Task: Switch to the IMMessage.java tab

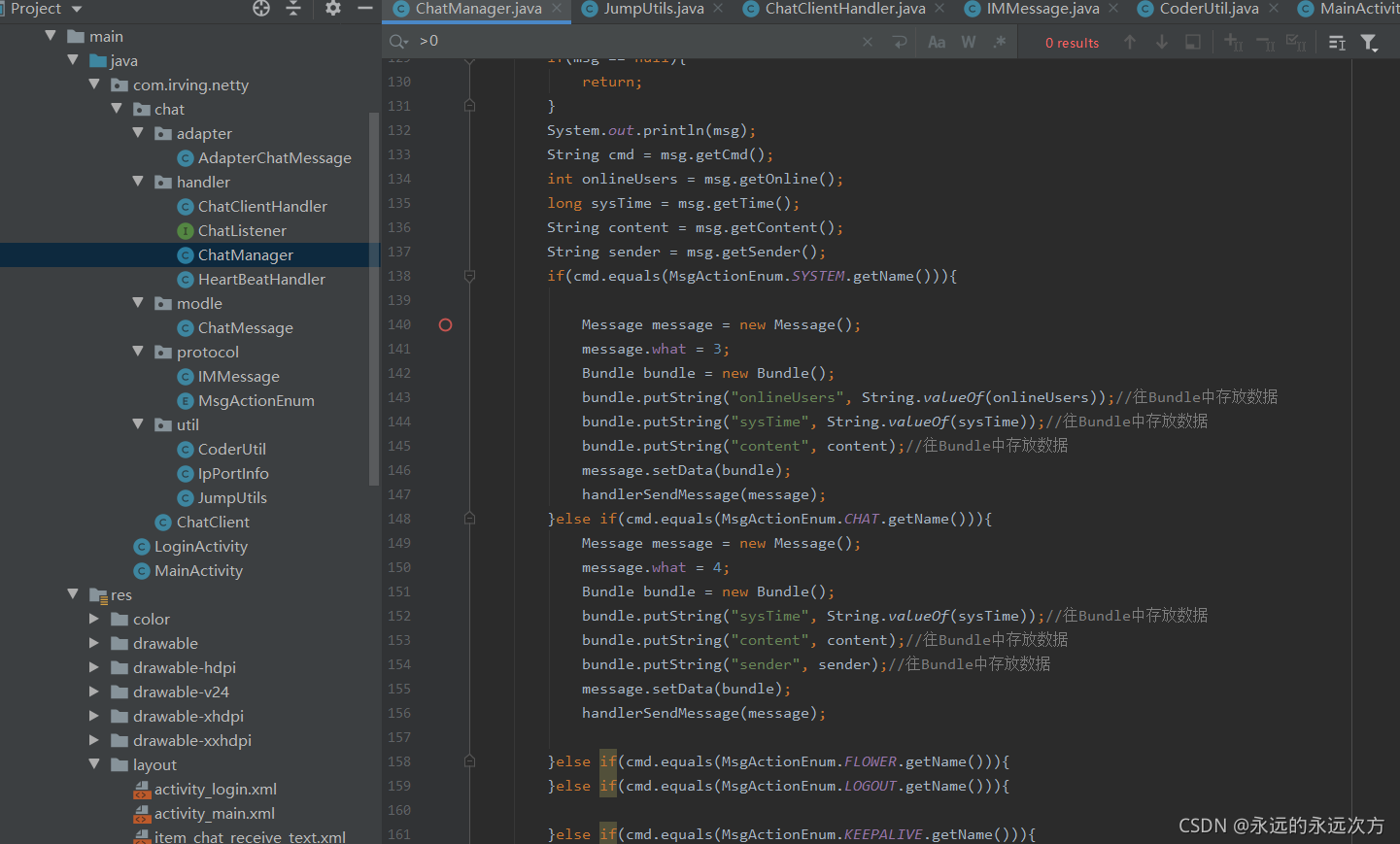Action: [1041, 8]
